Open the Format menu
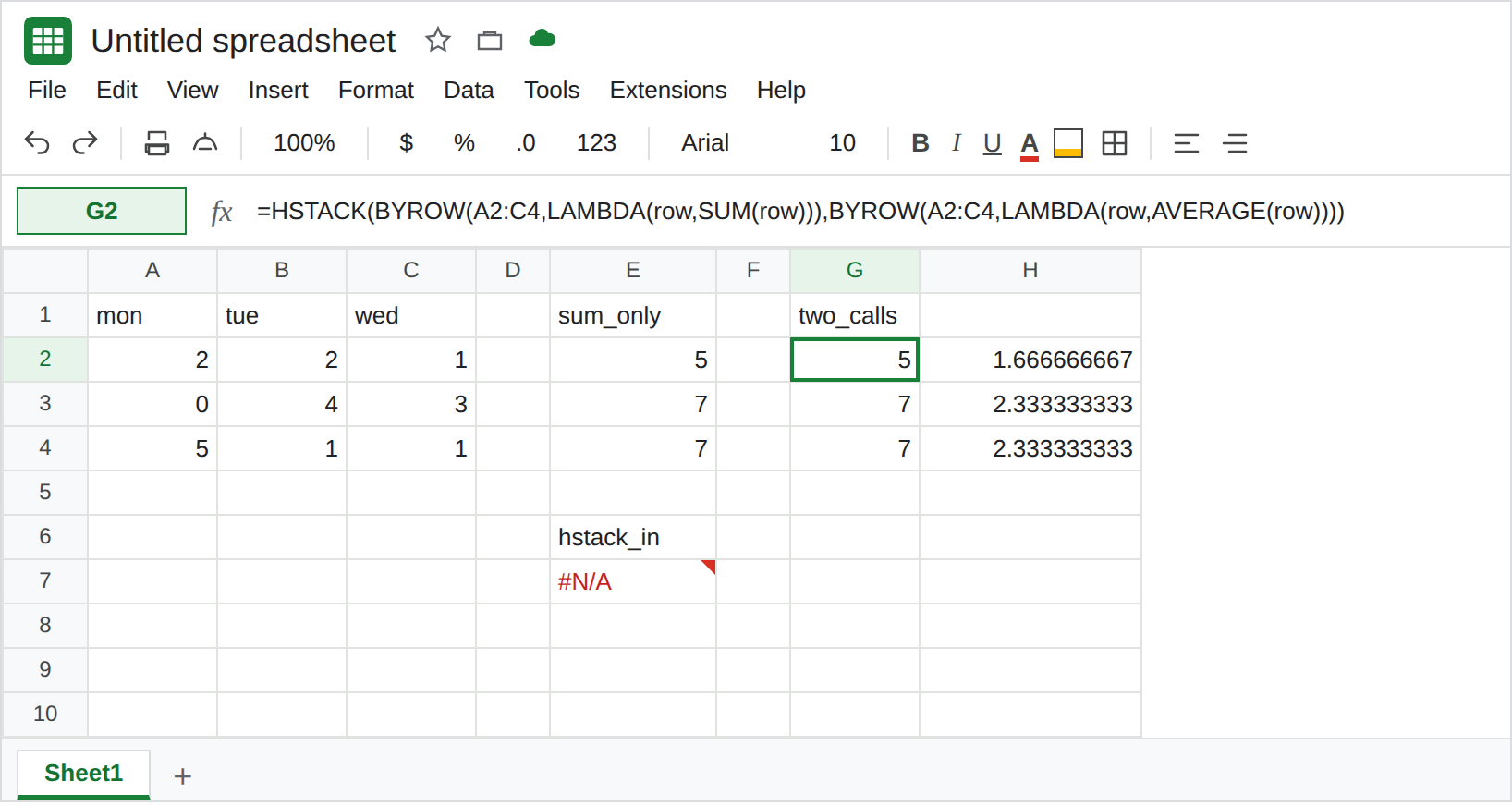1512x806 pixels. (x=376, y=90)
